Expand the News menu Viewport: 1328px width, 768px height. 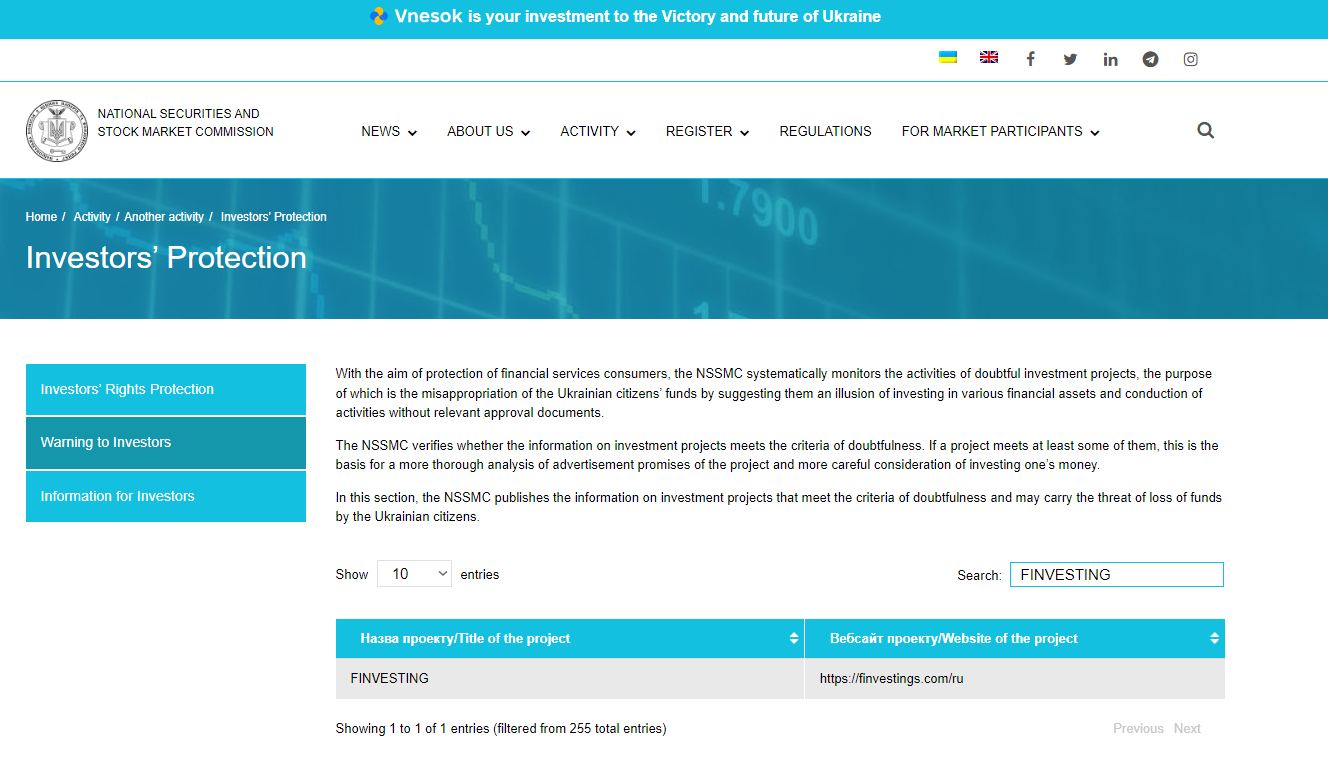point(388,131)
